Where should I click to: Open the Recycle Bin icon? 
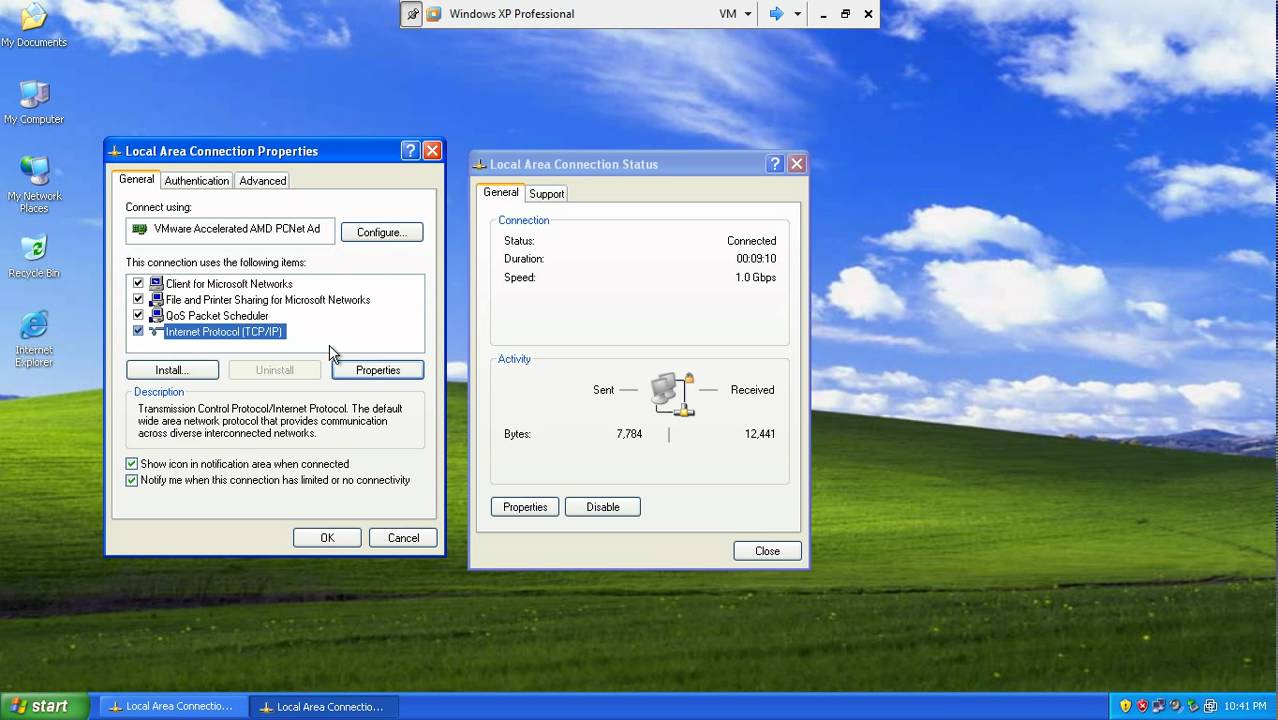(34, 256)
